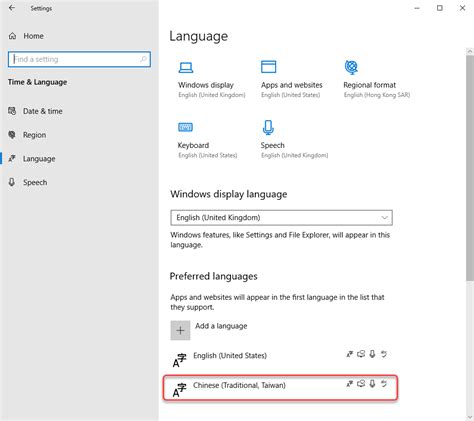Image resolution: width=474 pixels, height=421 pixels.
Task: Click display language feature icon for Chinese (Traditional, Taiwan)
Action: click(349, 384)
